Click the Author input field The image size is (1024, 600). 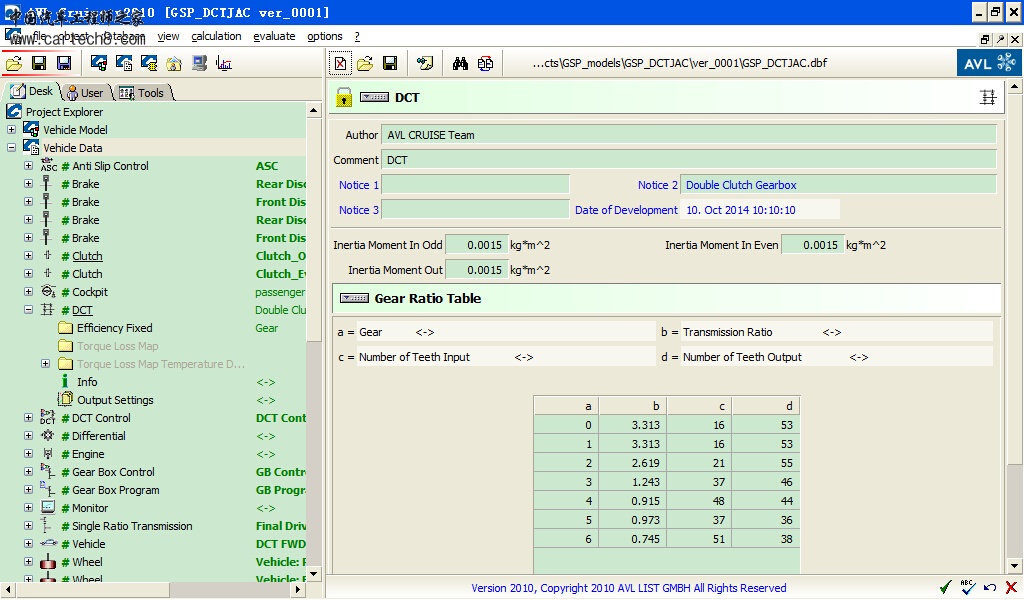(689, 135)
